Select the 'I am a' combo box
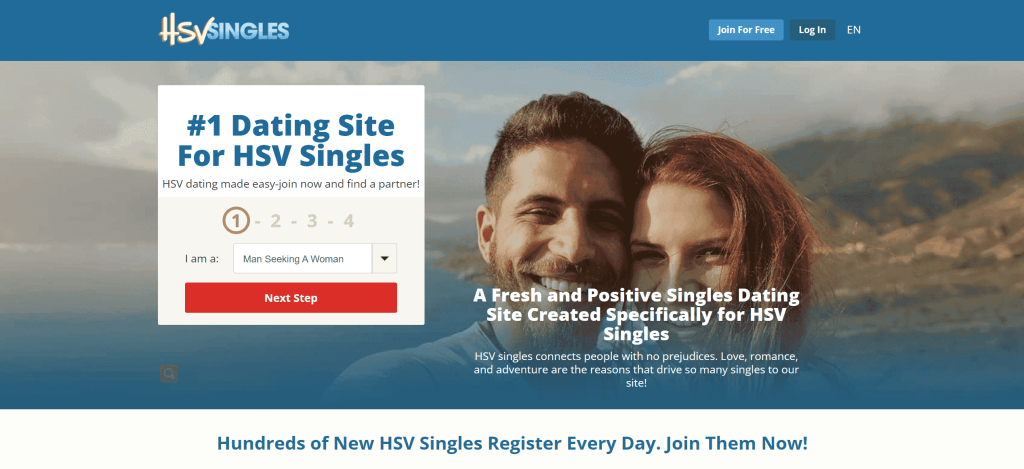This screenshot has height=469, width=1024. click(315, 259)
